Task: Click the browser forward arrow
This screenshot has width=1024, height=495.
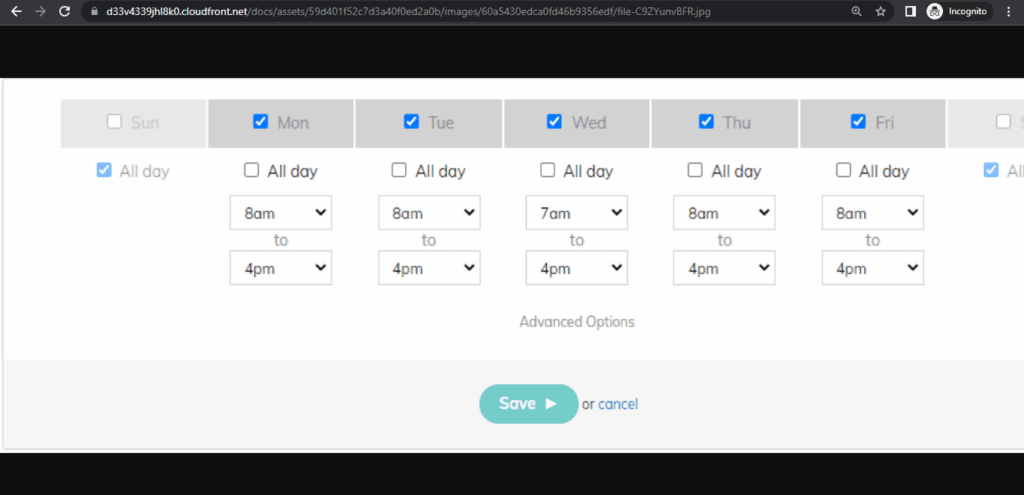Action: [40, 11]
